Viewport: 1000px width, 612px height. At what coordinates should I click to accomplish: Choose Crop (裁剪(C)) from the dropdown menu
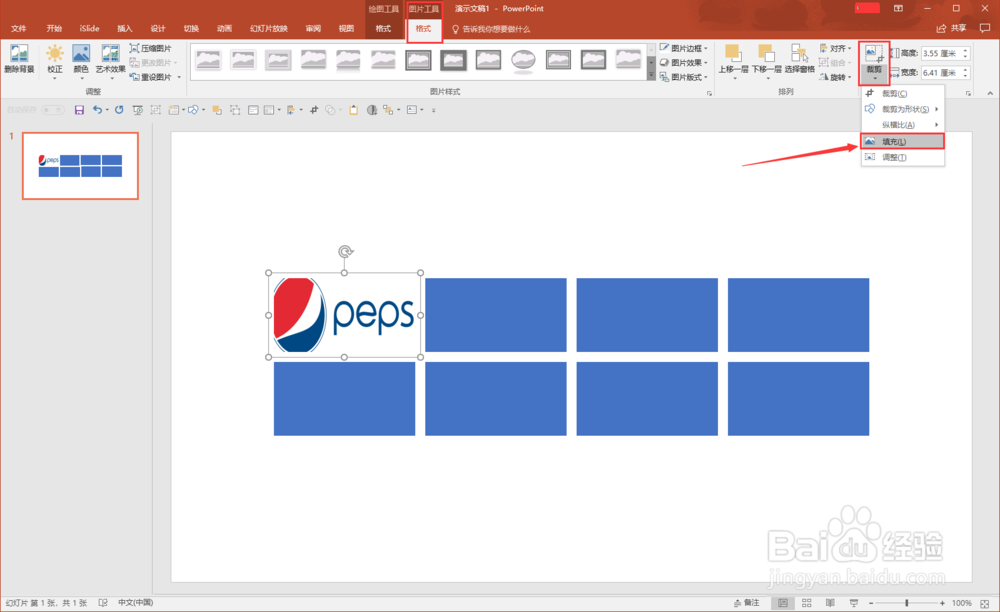902,94
